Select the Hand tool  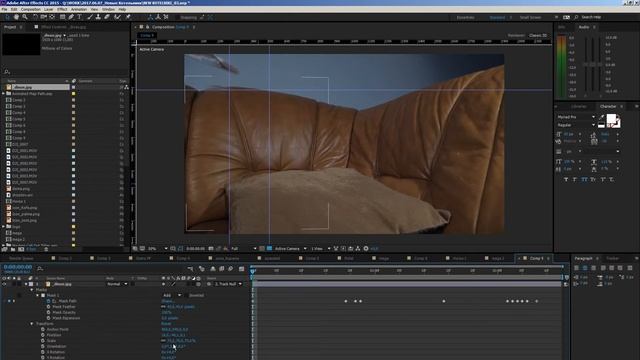16,17
